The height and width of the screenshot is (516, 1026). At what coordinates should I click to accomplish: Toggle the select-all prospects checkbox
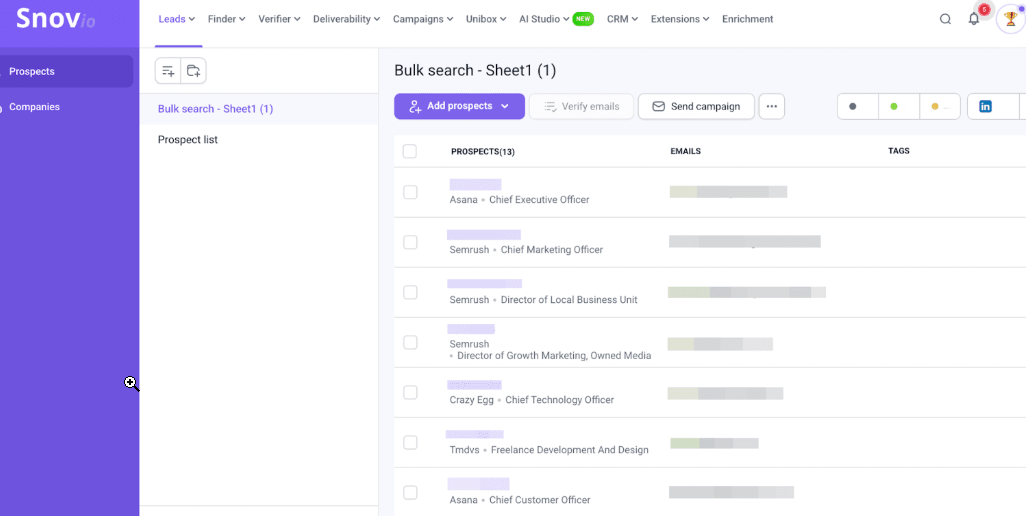(x=409, y=151)
